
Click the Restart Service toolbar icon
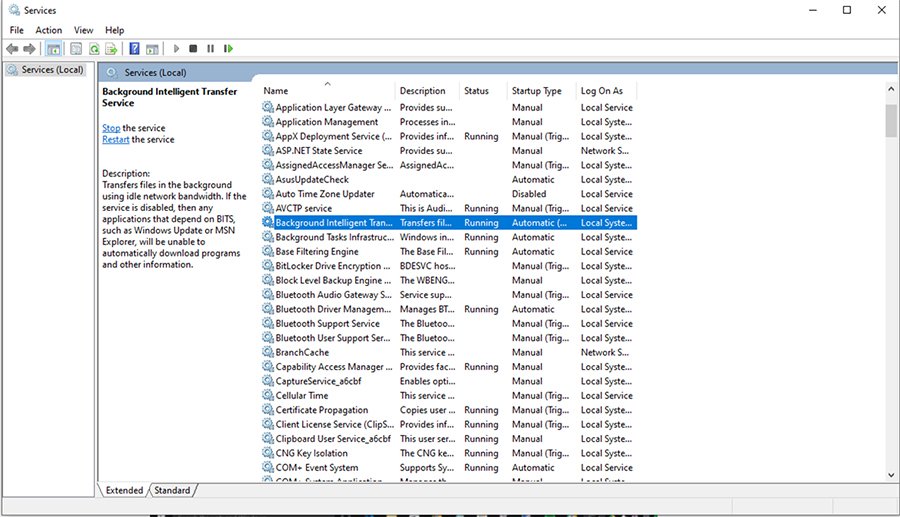coord(228,48)
